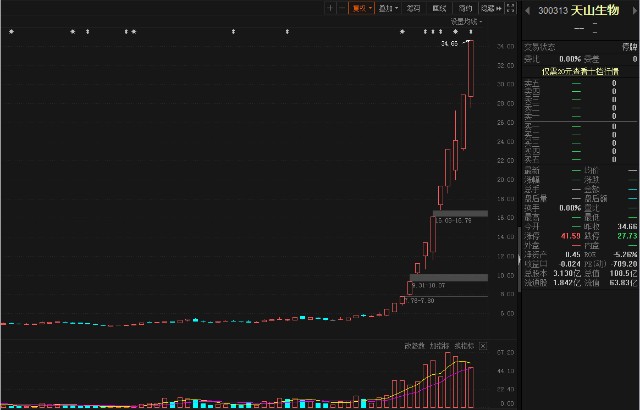Select the 画线 drawing tool in the toolbar
The image size is (640, 410).
point(438,8)
